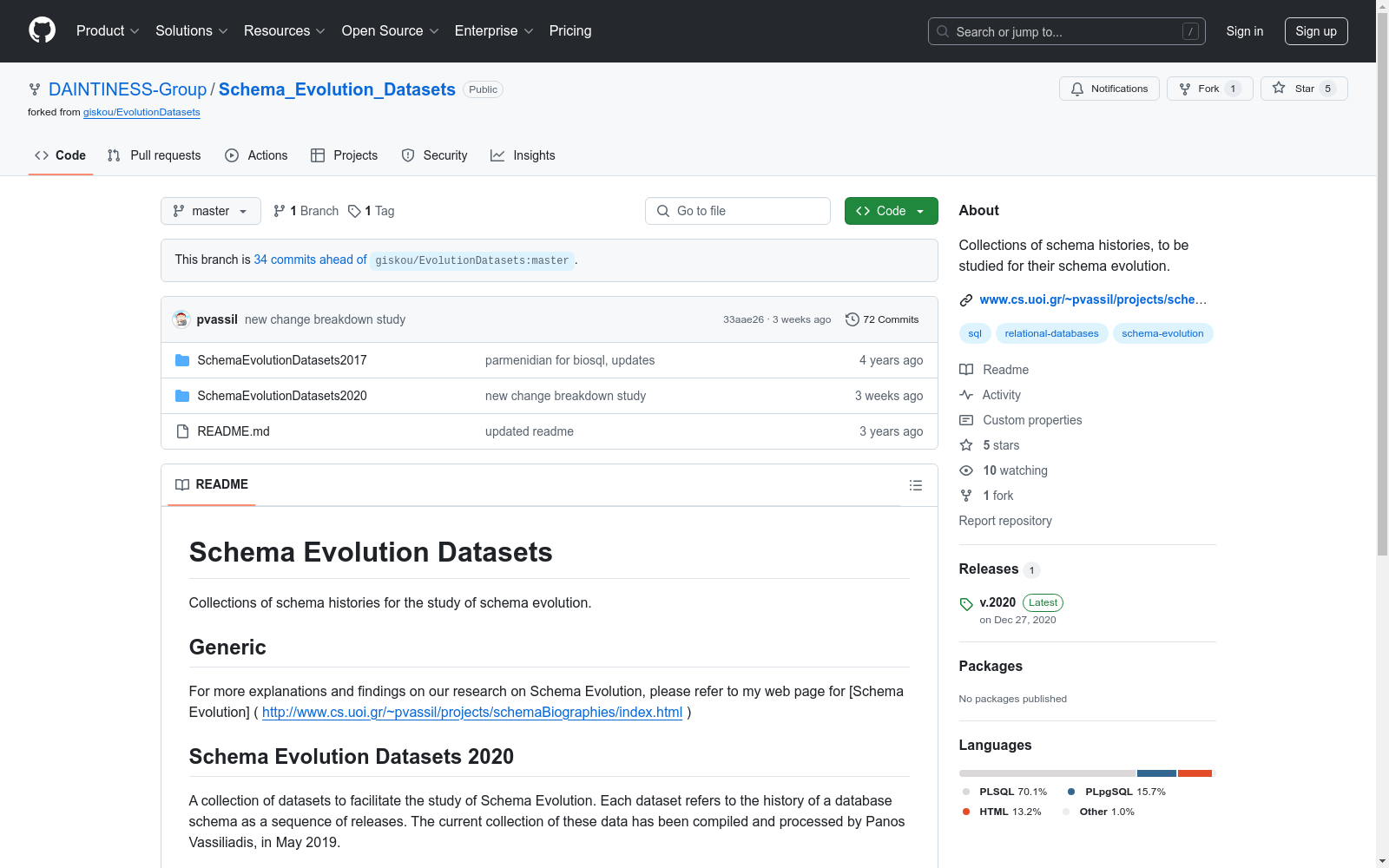Viewport: 1389px width, 868px height.
Task: Click the tag icon beside 1 Tag
Action: [354, 211]
